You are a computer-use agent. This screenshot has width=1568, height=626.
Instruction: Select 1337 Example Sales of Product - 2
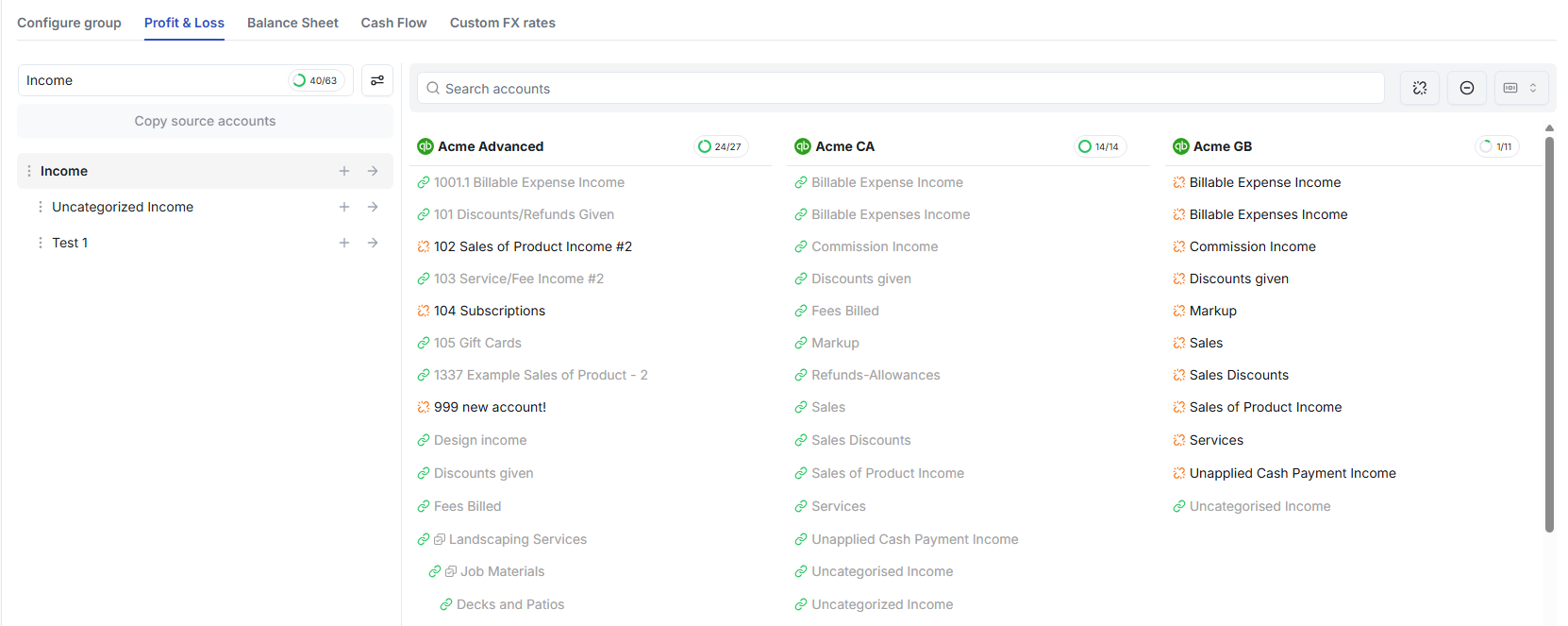click(541, 375)
